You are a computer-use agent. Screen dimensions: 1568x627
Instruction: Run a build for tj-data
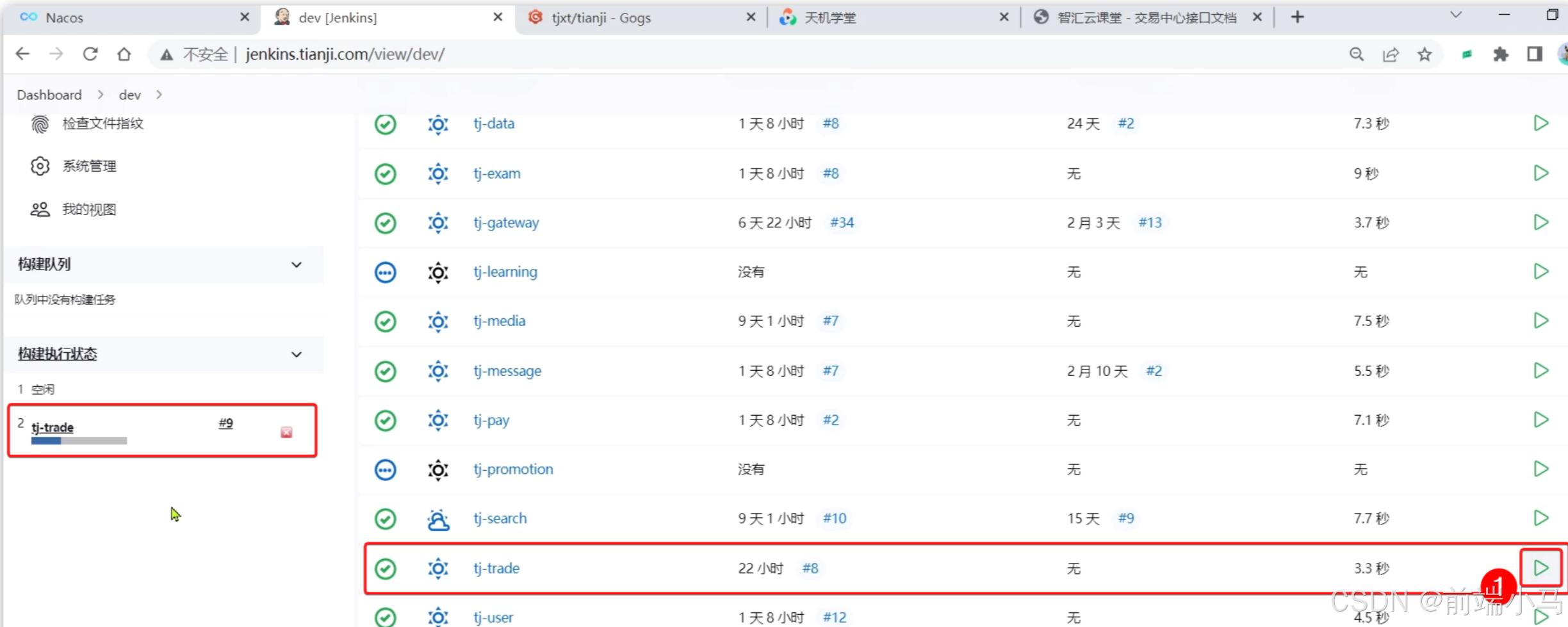coord(1540,123)
